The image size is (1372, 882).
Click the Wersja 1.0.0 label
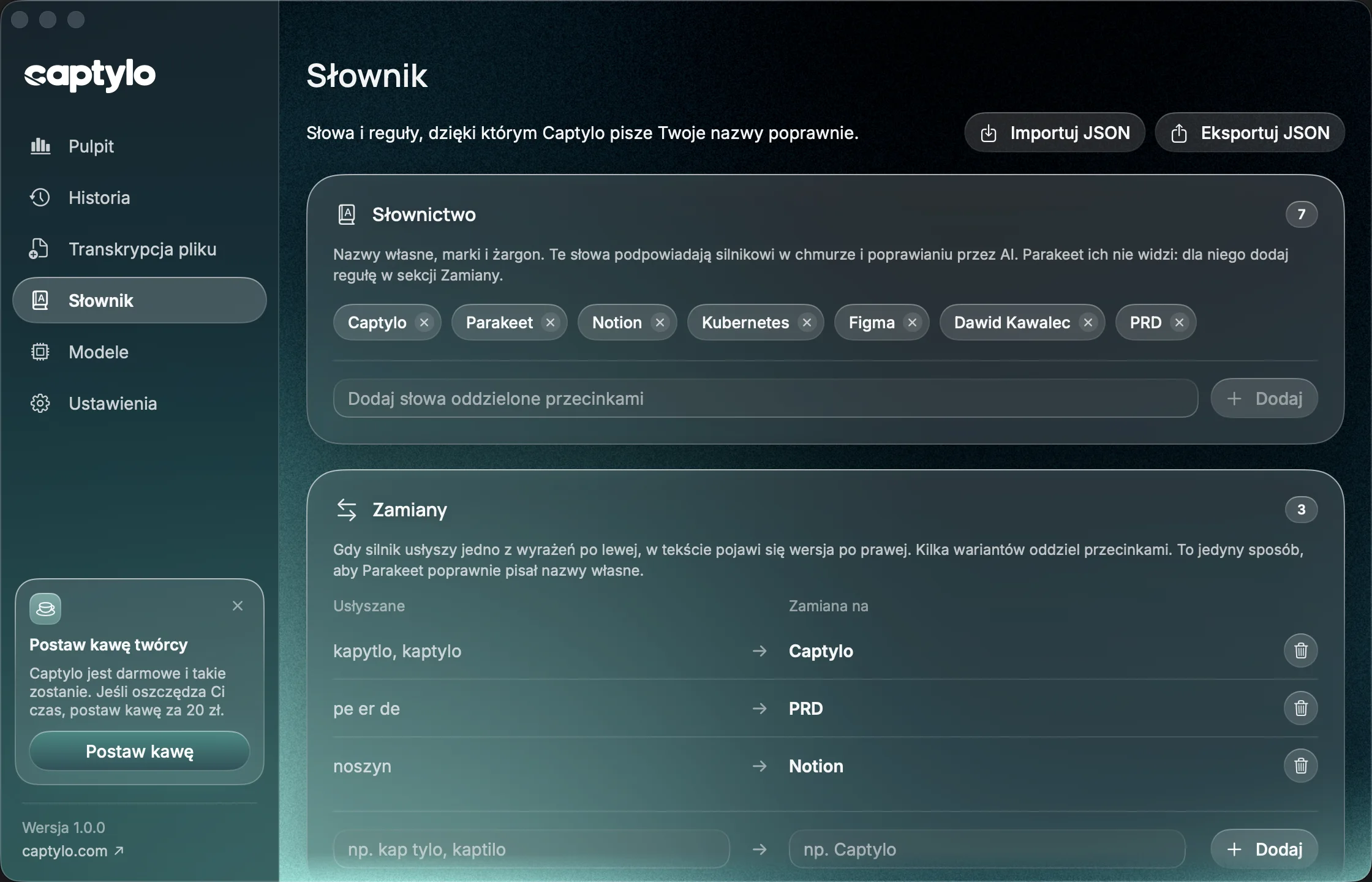pyautogui.click(x=64, y=827)
